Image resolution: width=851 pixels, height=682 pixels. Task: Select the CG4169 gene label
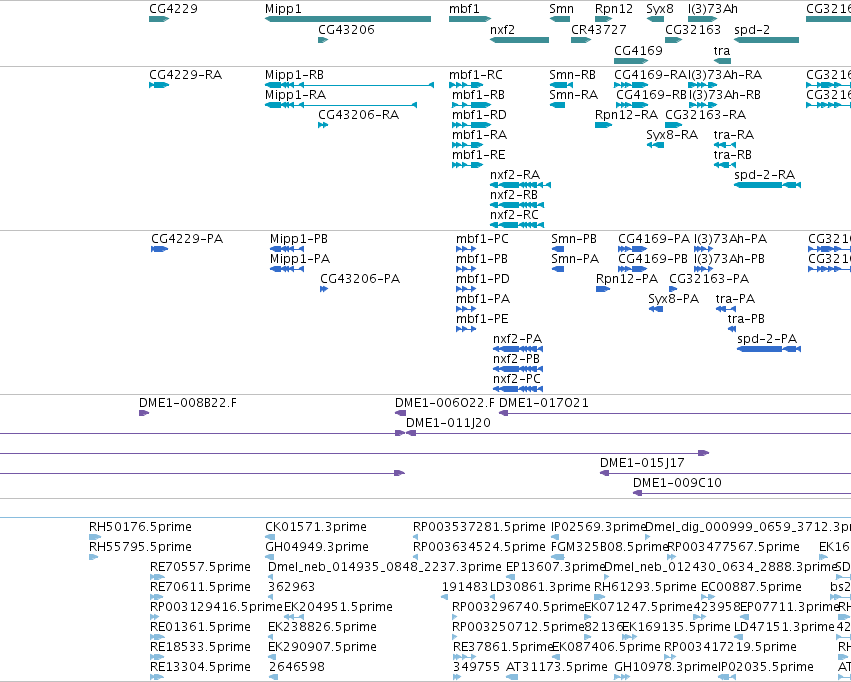click(x=638, y=50)
